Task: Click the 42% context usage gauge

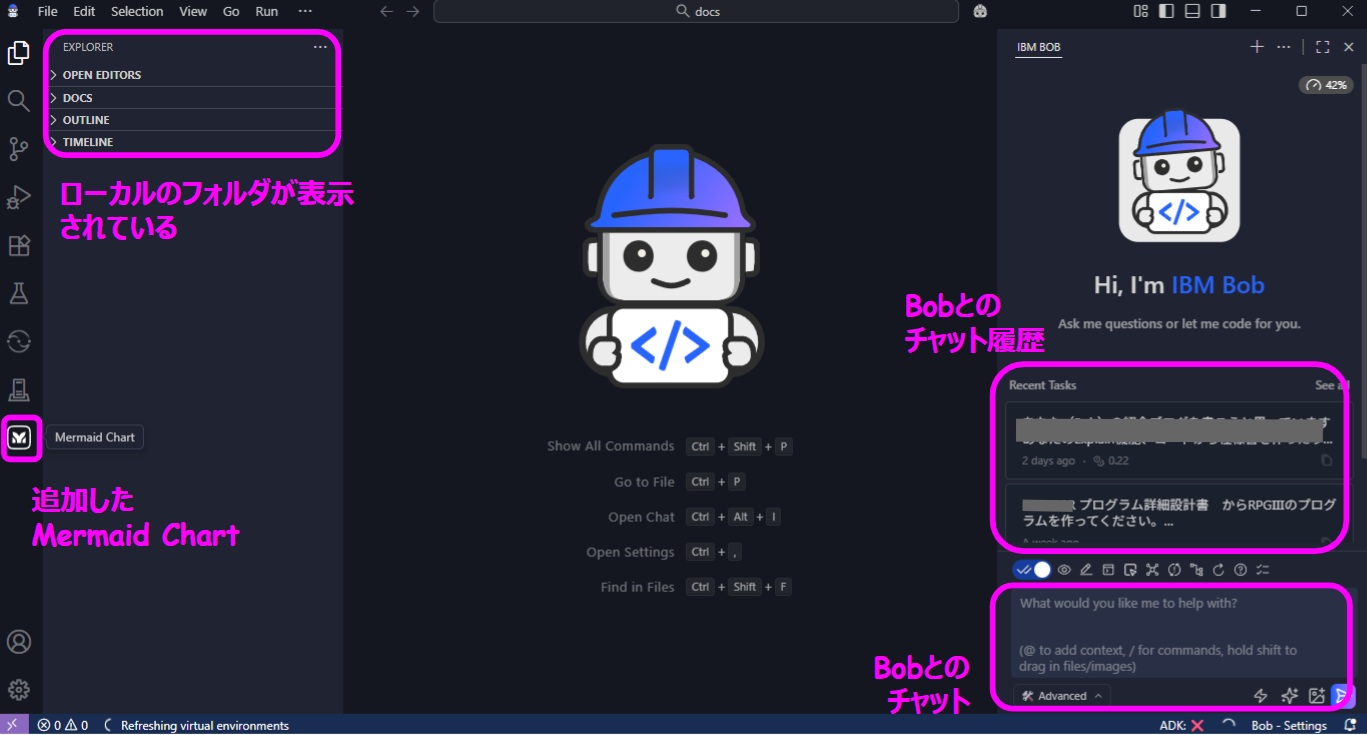Action: pyautogui.click(x=1326, y=85)
